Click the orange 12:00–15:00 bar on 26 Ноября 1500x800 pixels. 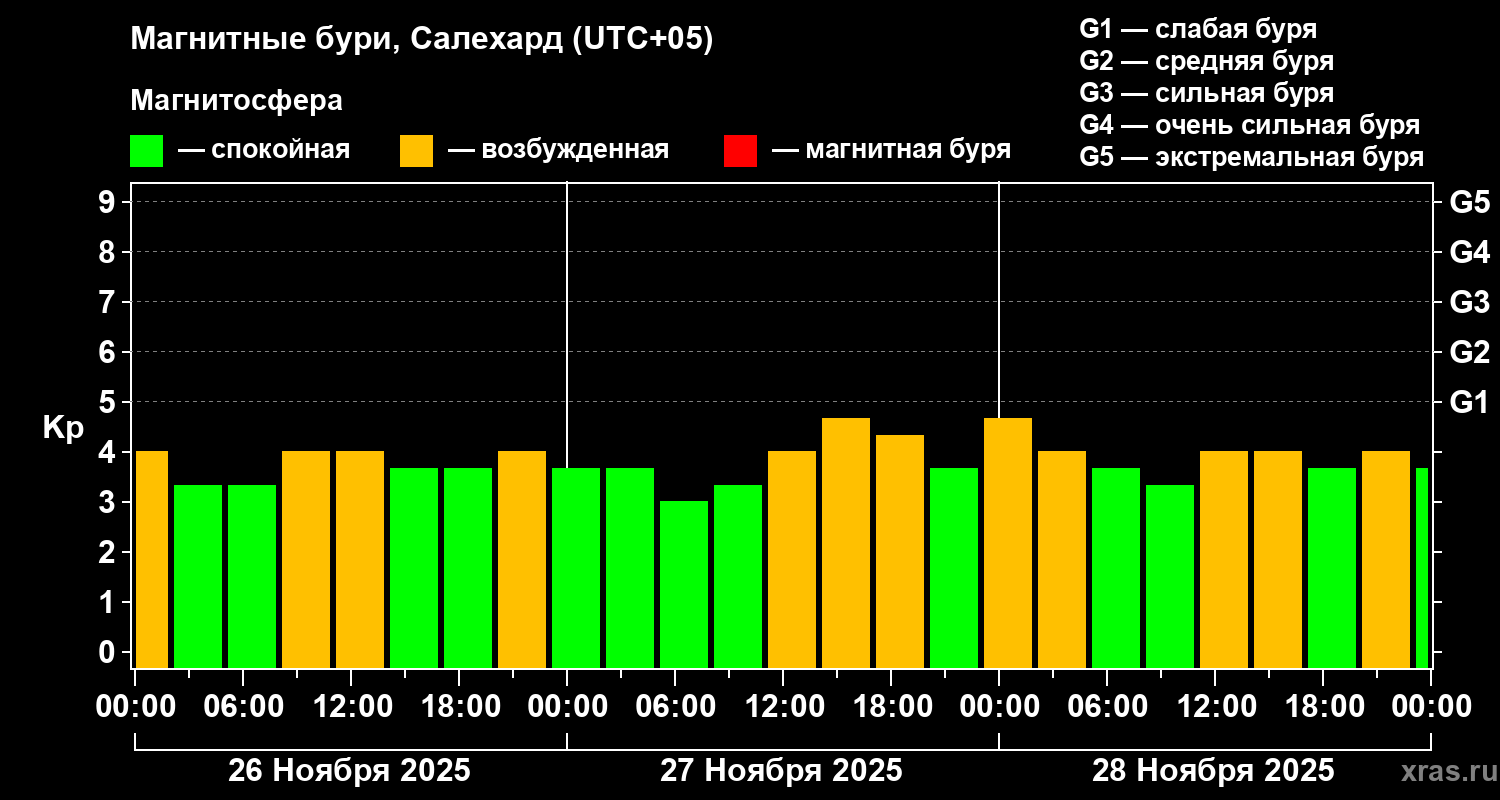(360, 559)
